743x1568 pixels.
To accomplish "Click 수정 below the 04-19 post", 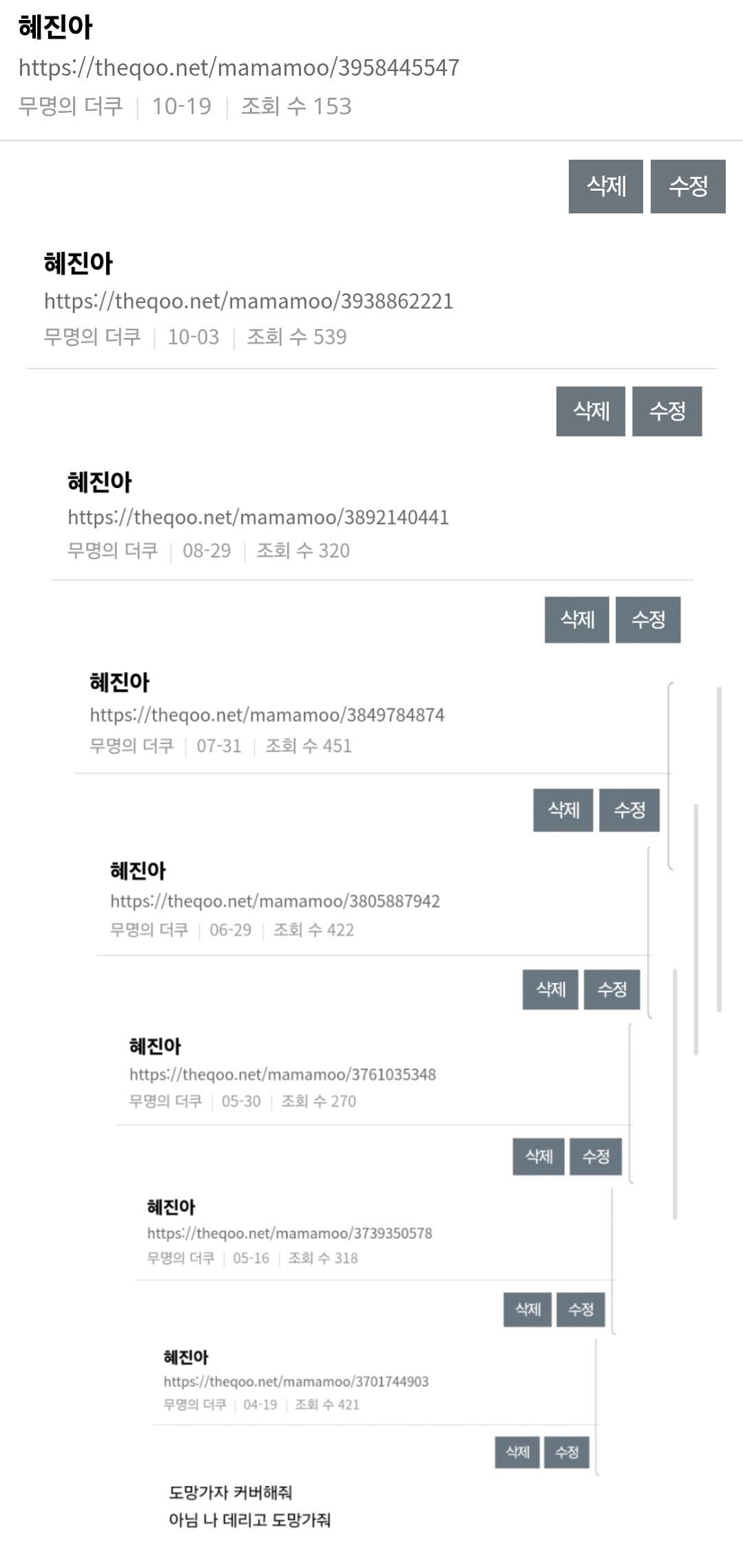I will coord(567,1452).
